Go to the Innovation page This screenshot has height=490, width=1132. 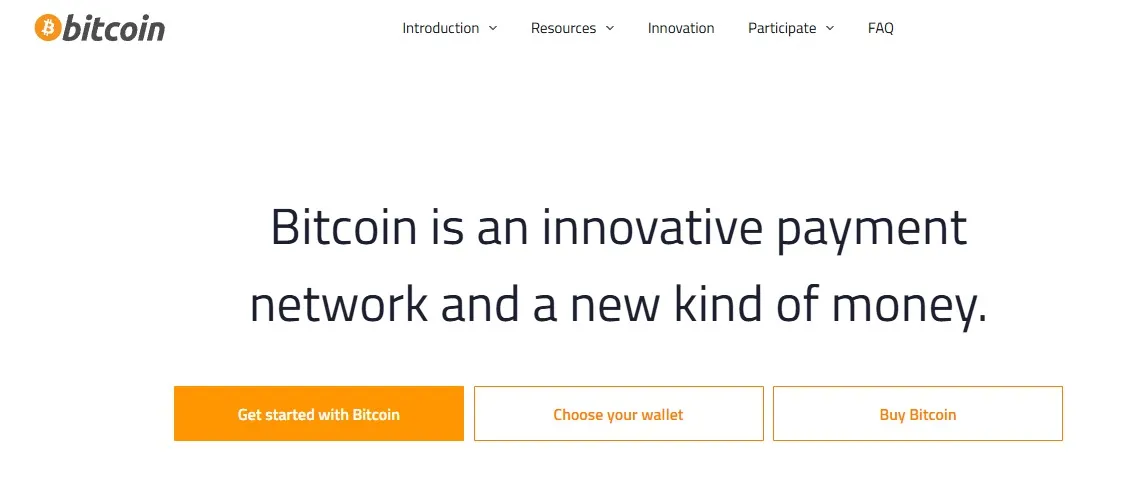(681, 28)
